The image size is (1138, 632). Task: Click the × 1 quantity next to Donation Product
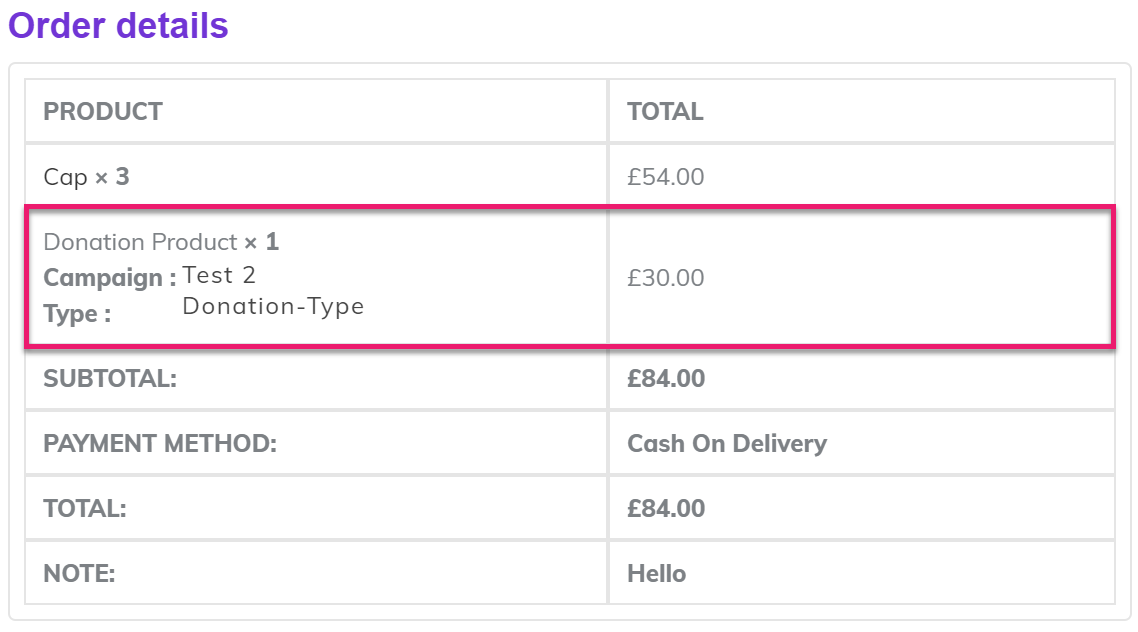click(262, 242)
